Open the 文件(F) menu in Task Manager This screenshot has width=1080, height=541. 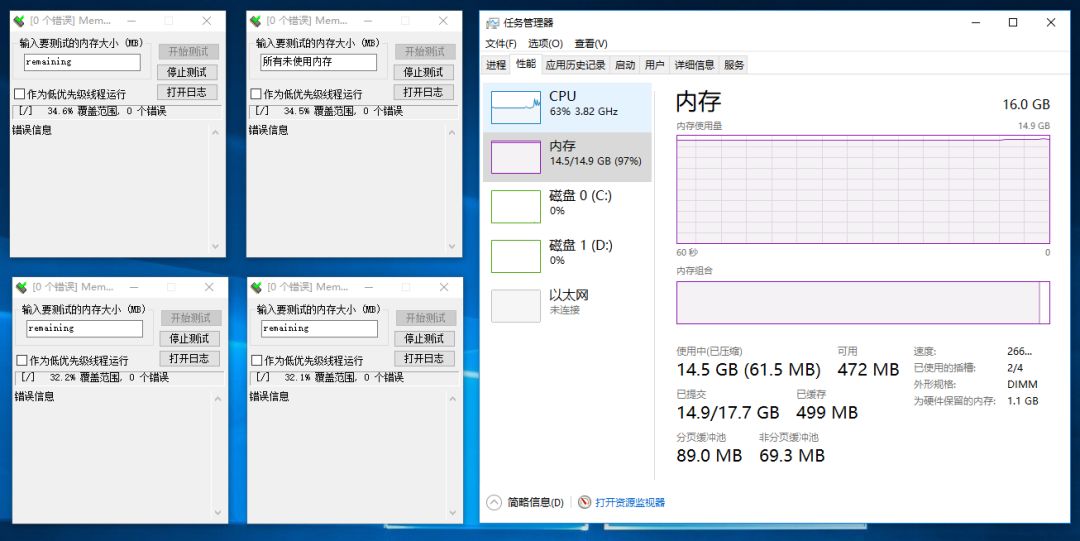501,43
